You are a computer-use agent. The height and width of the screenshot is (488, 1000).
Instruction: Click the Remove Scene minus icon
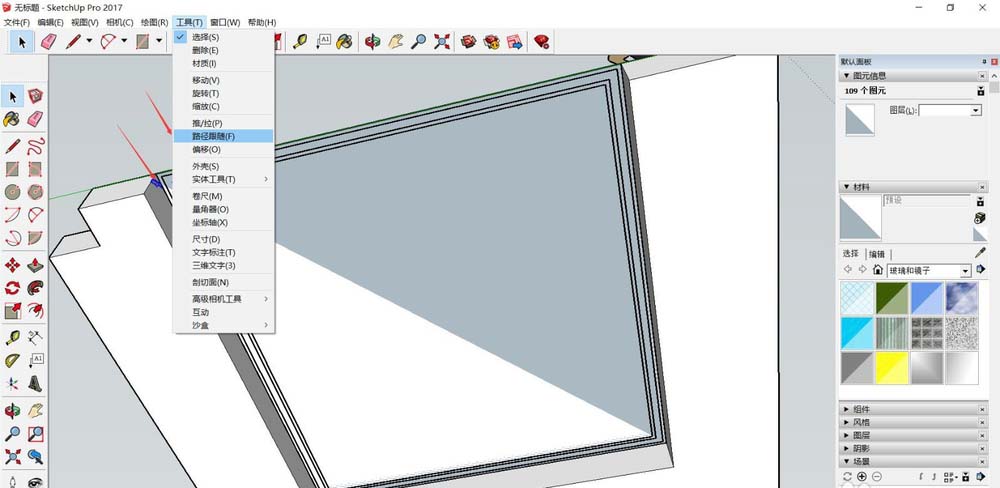[x=877, y=477]
